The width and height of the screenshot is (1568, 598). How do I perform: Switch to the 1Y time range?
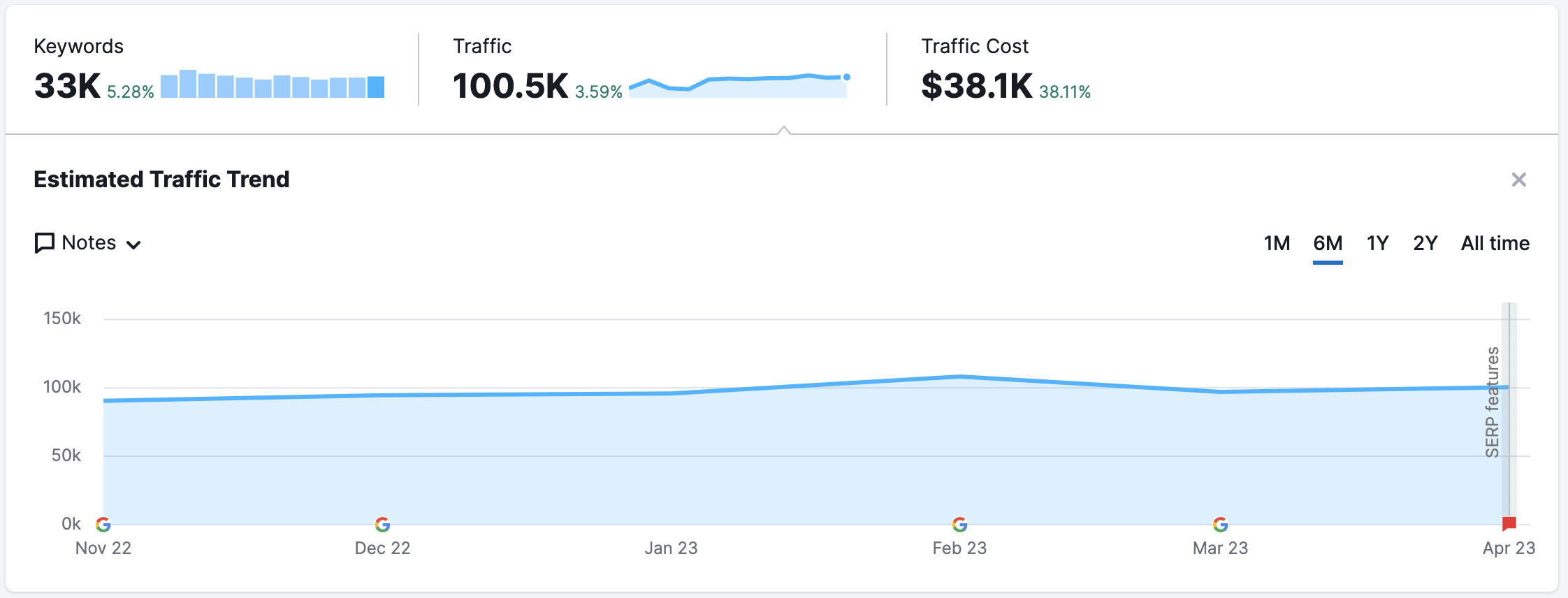[1377, 243]
